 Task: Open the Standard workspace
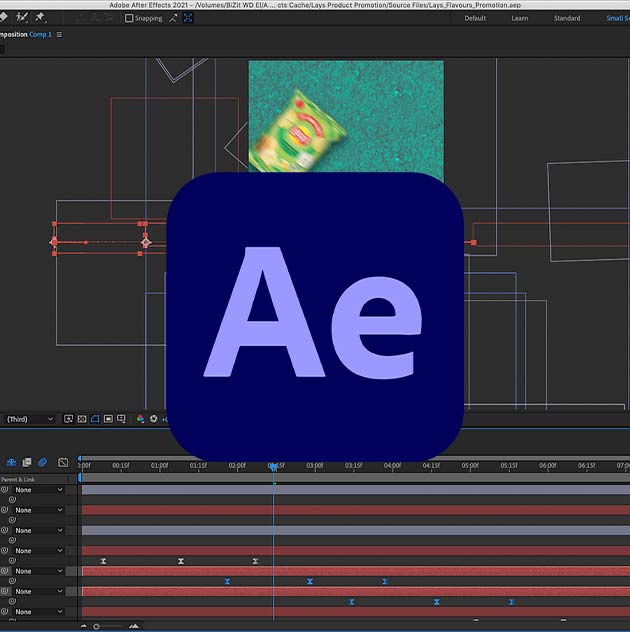567,18
